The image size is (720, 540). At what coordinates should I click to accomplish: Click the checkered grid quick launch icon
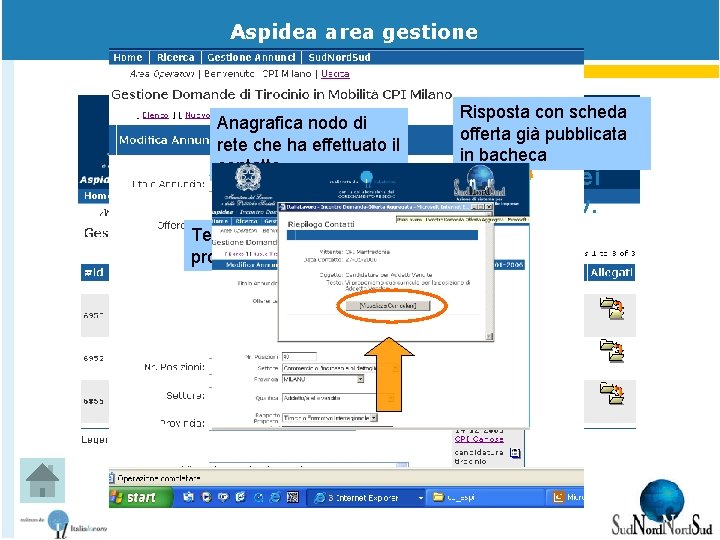tap(292, 498)
